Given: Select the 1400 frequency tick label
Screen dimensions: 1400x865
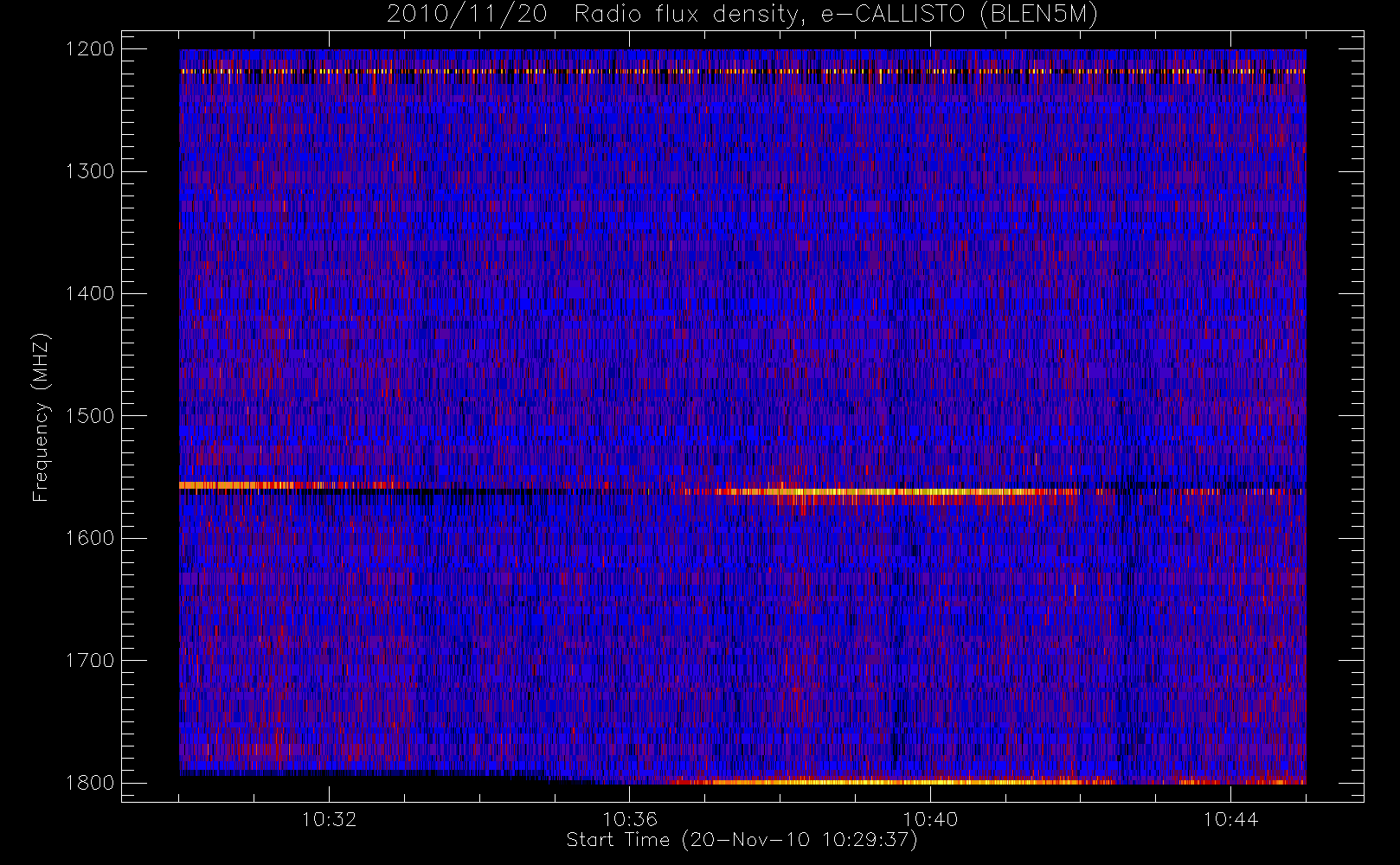Looking at the screenshot, I should (90, 294).
